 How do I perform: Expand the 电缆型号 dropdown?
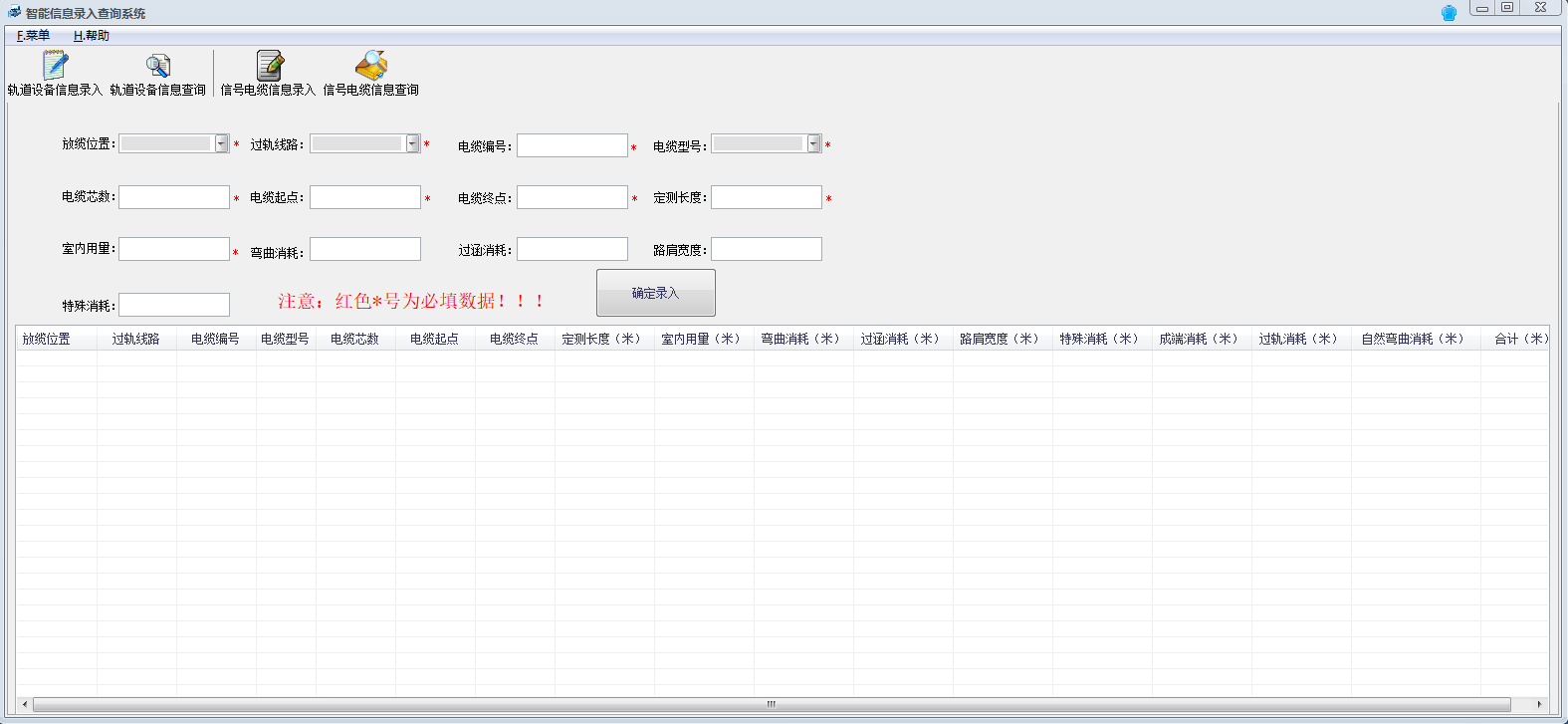[814, 144]
